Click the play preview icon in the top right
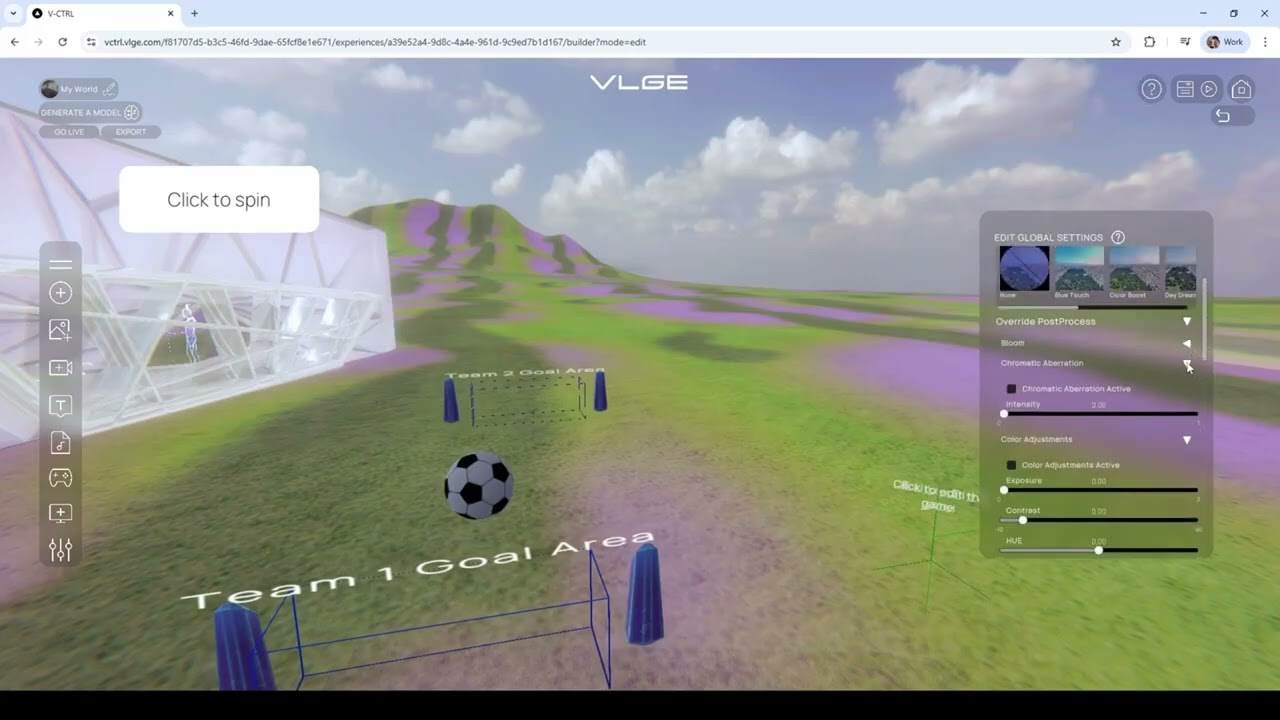1280x720 pixels. click(1209, 89)
